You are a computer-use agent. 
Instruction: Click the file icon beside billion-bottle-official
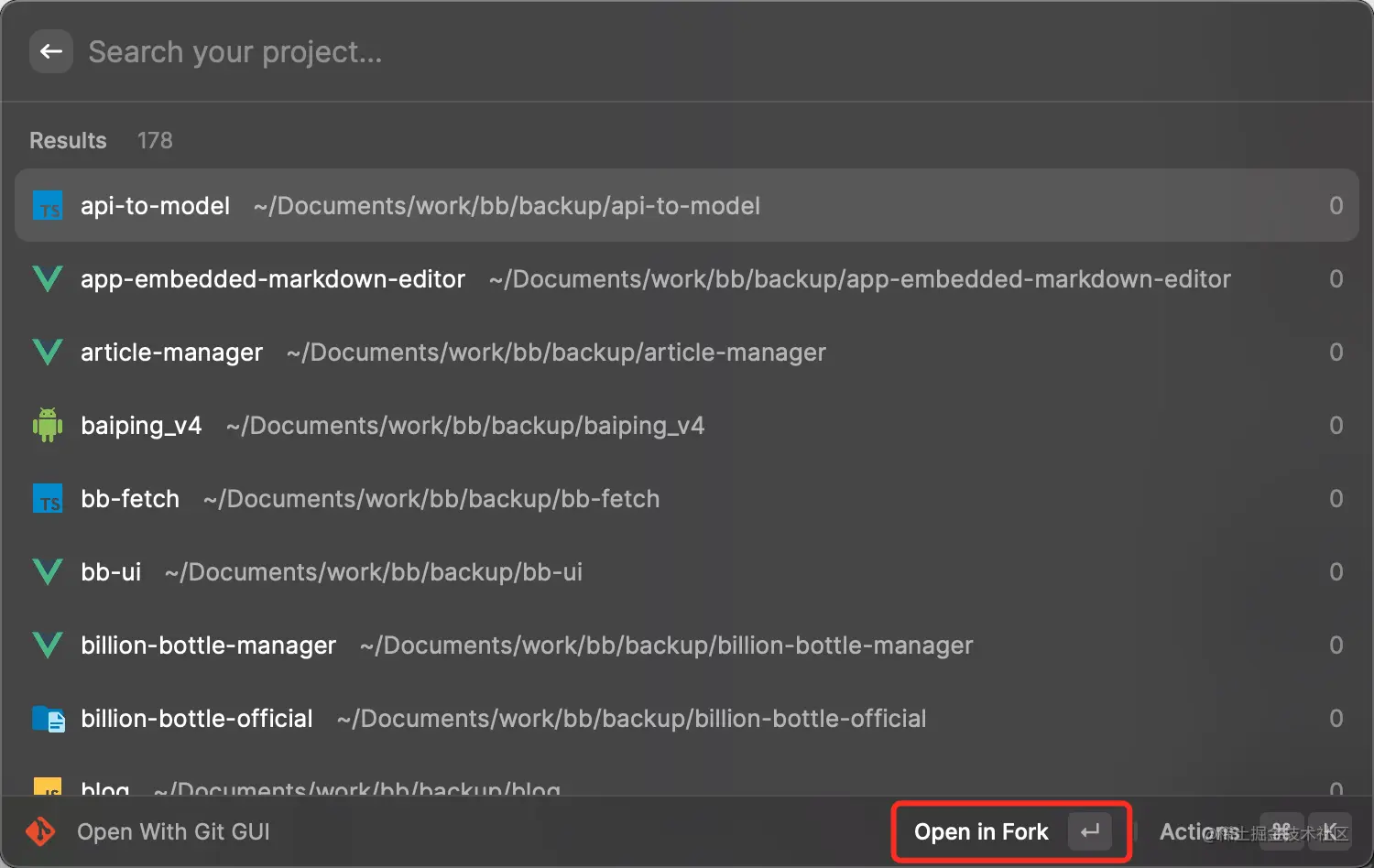tap(49, 719)
